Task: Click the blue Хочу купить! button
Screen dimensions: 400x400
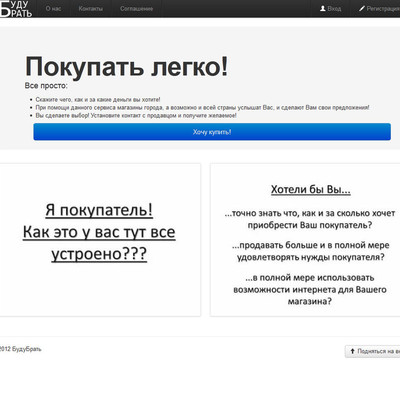Action: 212,132
